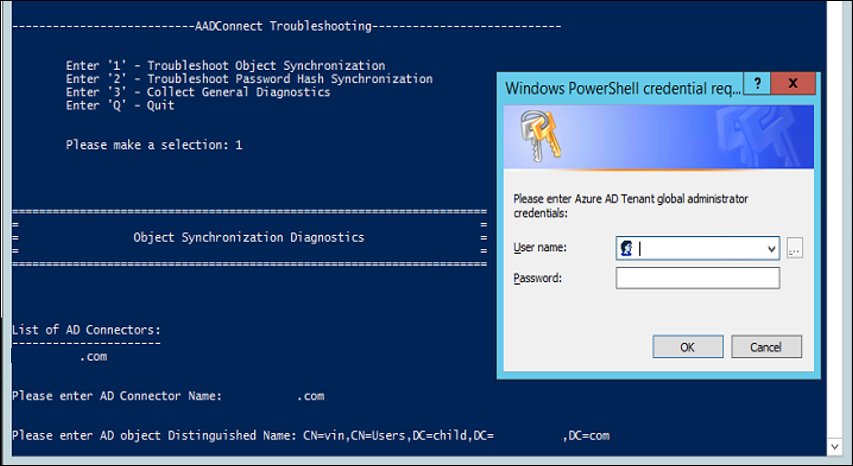853x466 pixels.
Task: Select 'Collect General Diagnostics' line
Action: [x=198, y=92]
